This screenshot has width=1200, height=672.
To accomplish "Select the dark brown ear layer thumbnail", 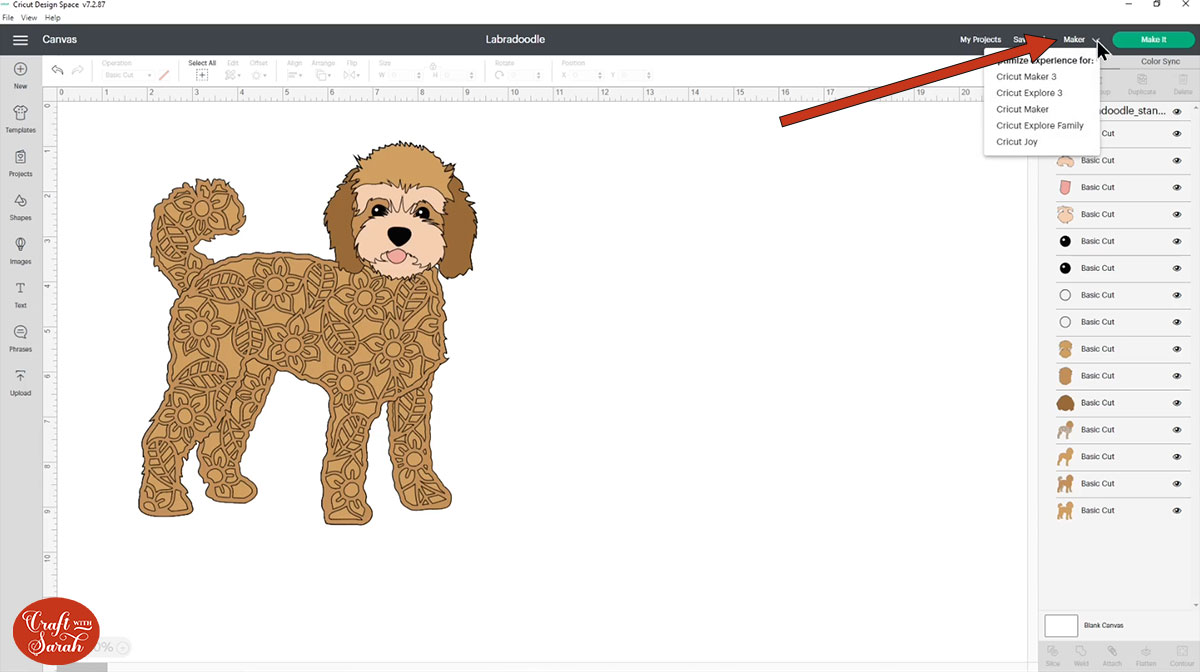I will pyautogui.click(x=1065, y=403).
